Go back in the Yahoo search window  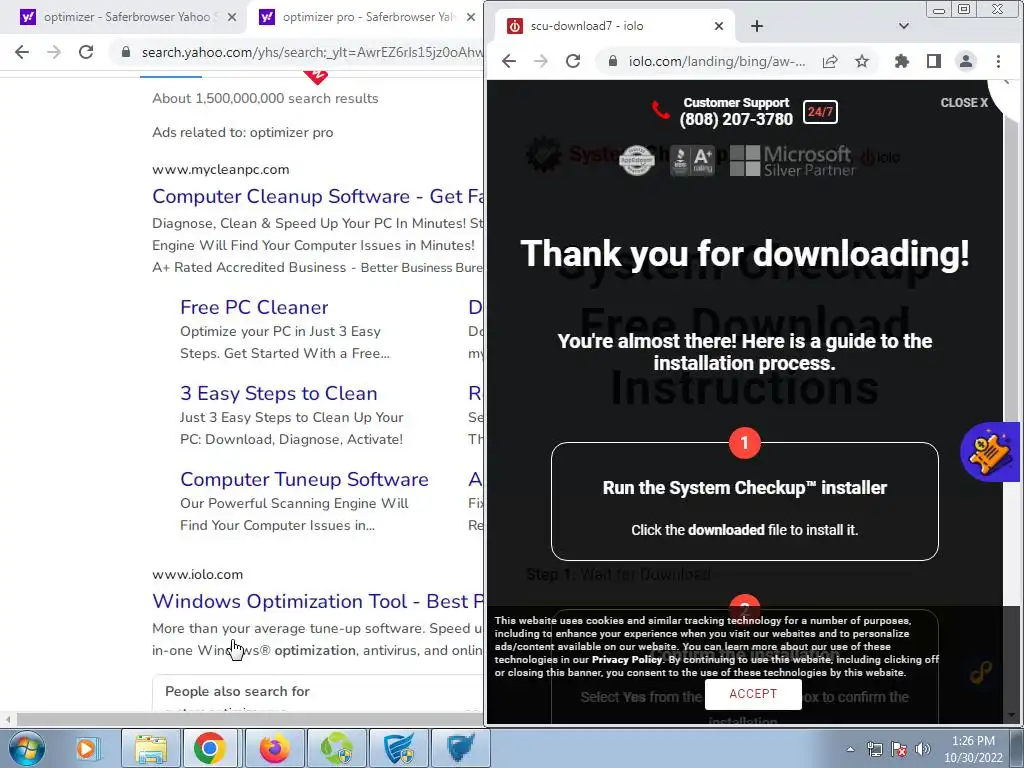(x=22, y=52)
